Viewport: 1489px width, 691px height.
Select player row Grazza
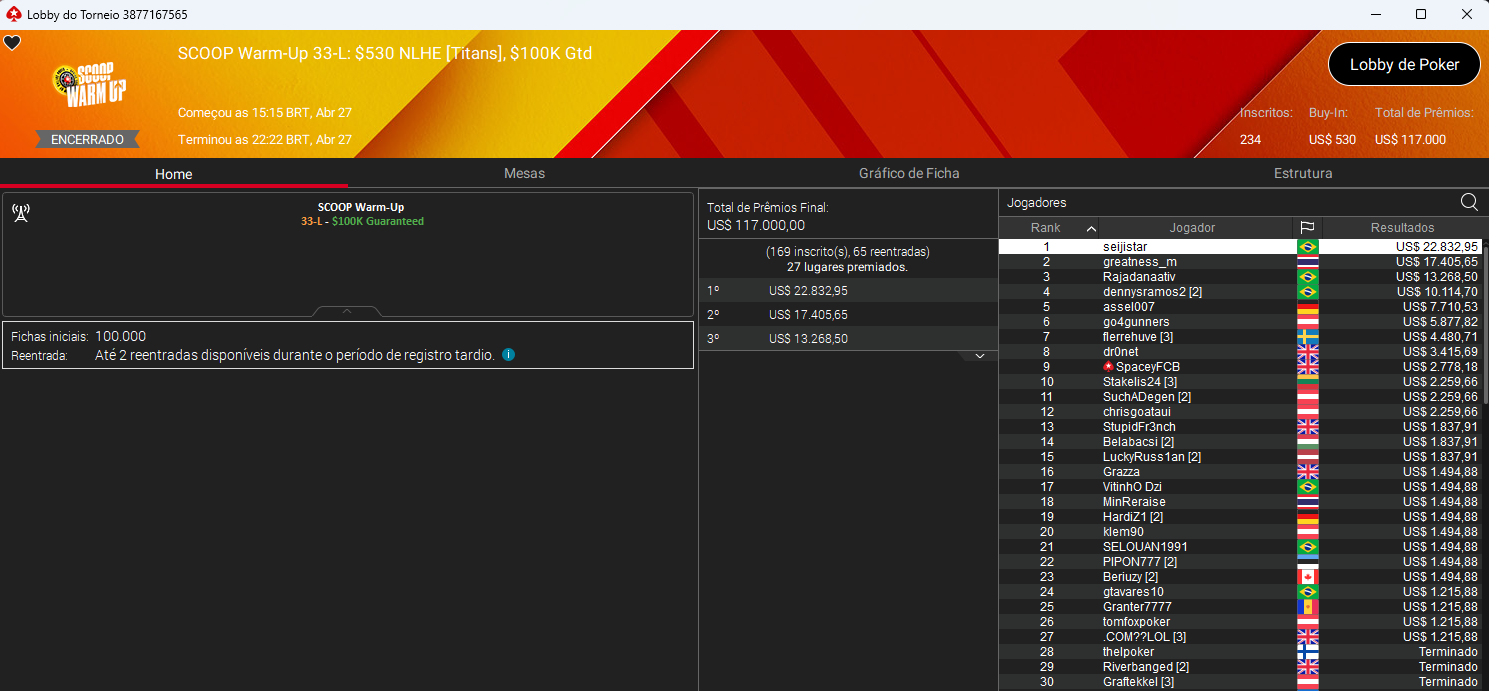click(x=1240, y=472)
